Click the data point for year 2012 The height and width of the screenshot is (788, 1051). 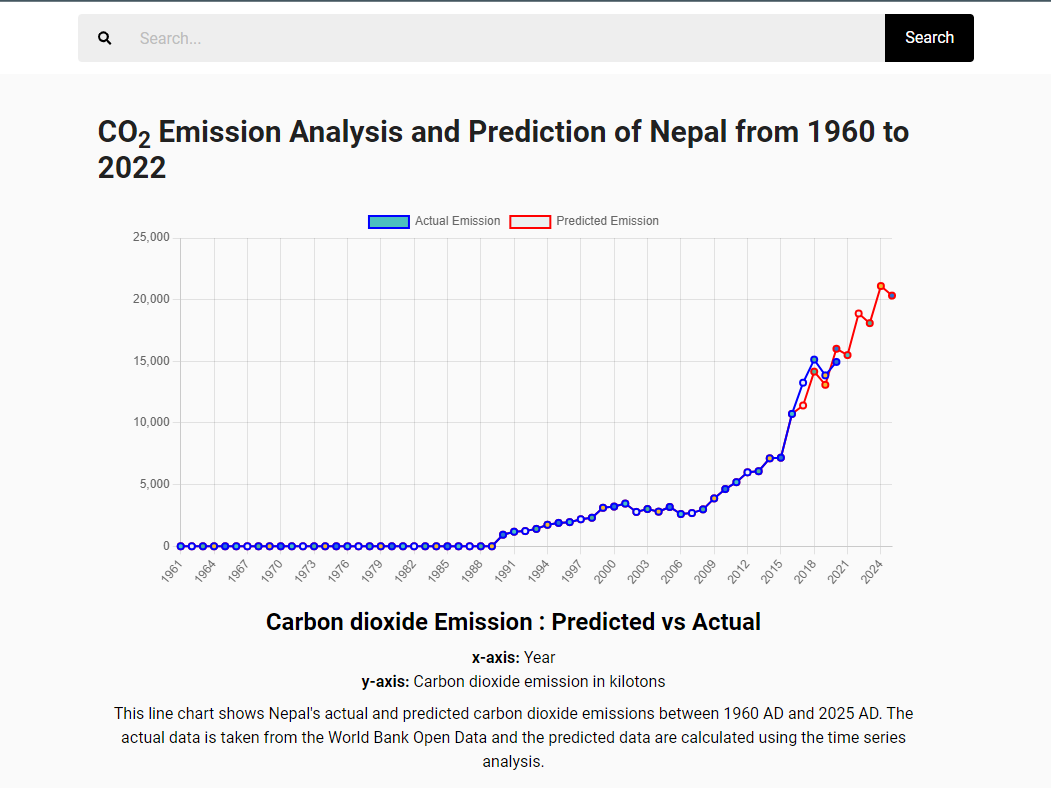point(747,472)
